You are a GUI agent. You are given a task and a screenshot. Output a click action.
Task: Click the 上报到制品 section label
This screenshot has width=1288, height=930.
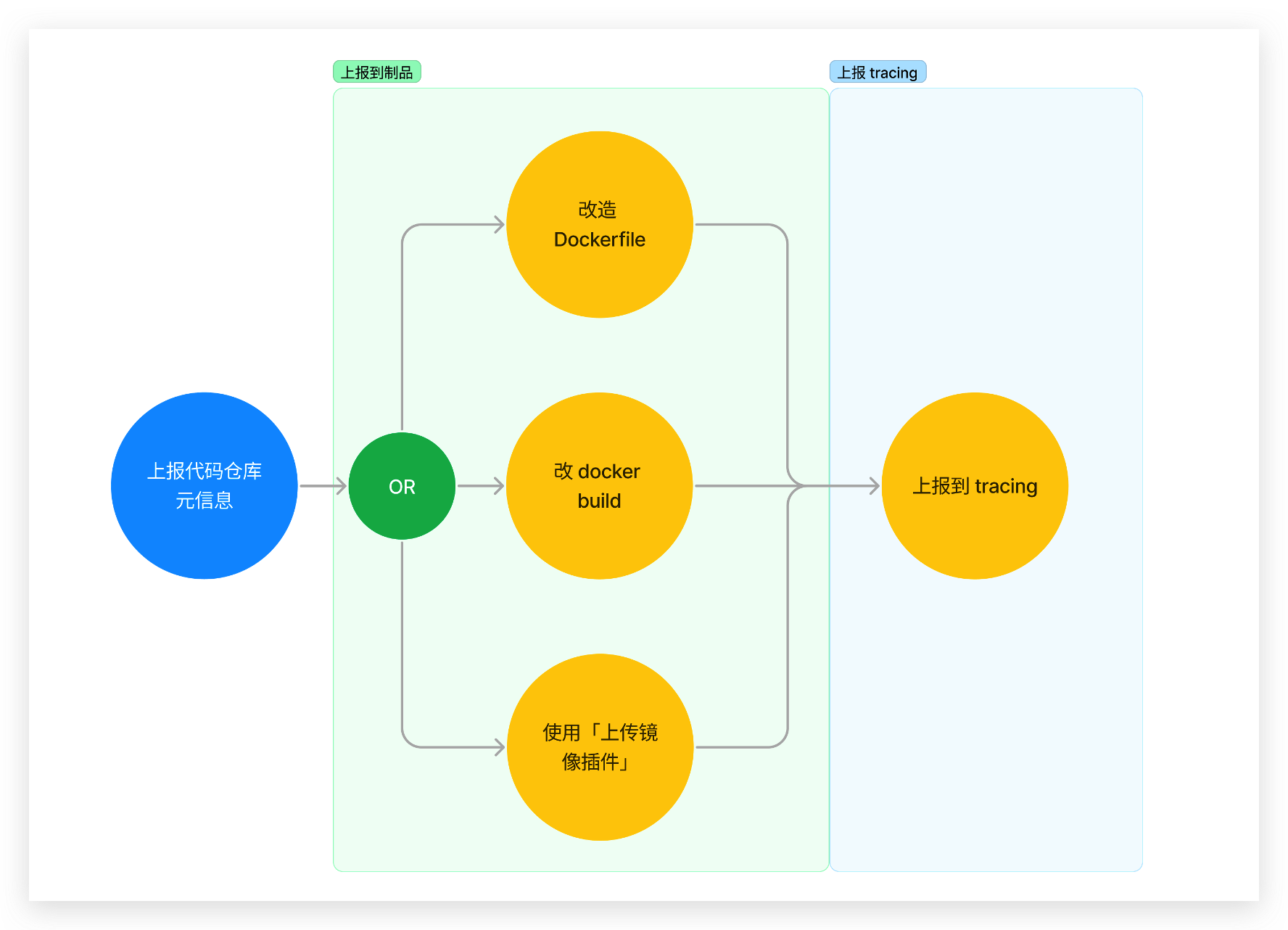377,72
